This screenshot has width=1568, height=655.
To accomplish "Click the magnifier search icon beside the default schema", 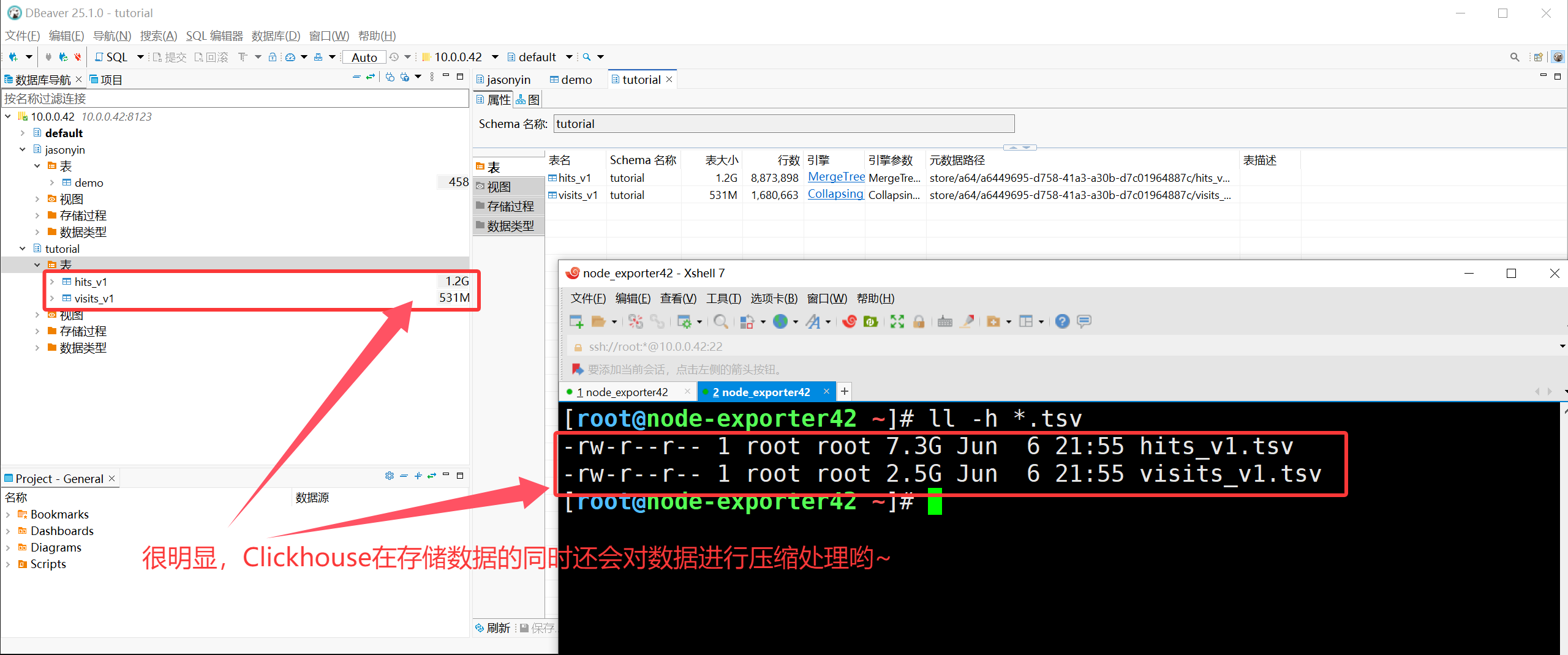I will click(587, 57).
